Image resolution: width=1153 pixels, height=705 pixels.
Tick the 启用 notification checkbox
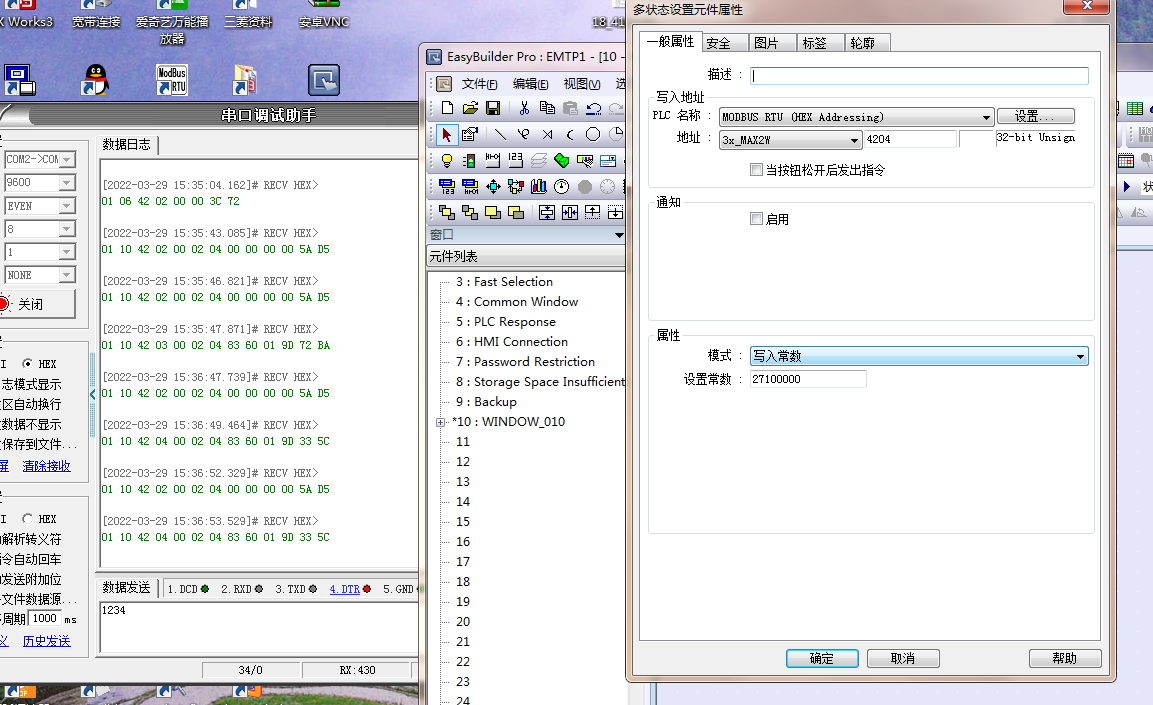(x=756, y=219)
